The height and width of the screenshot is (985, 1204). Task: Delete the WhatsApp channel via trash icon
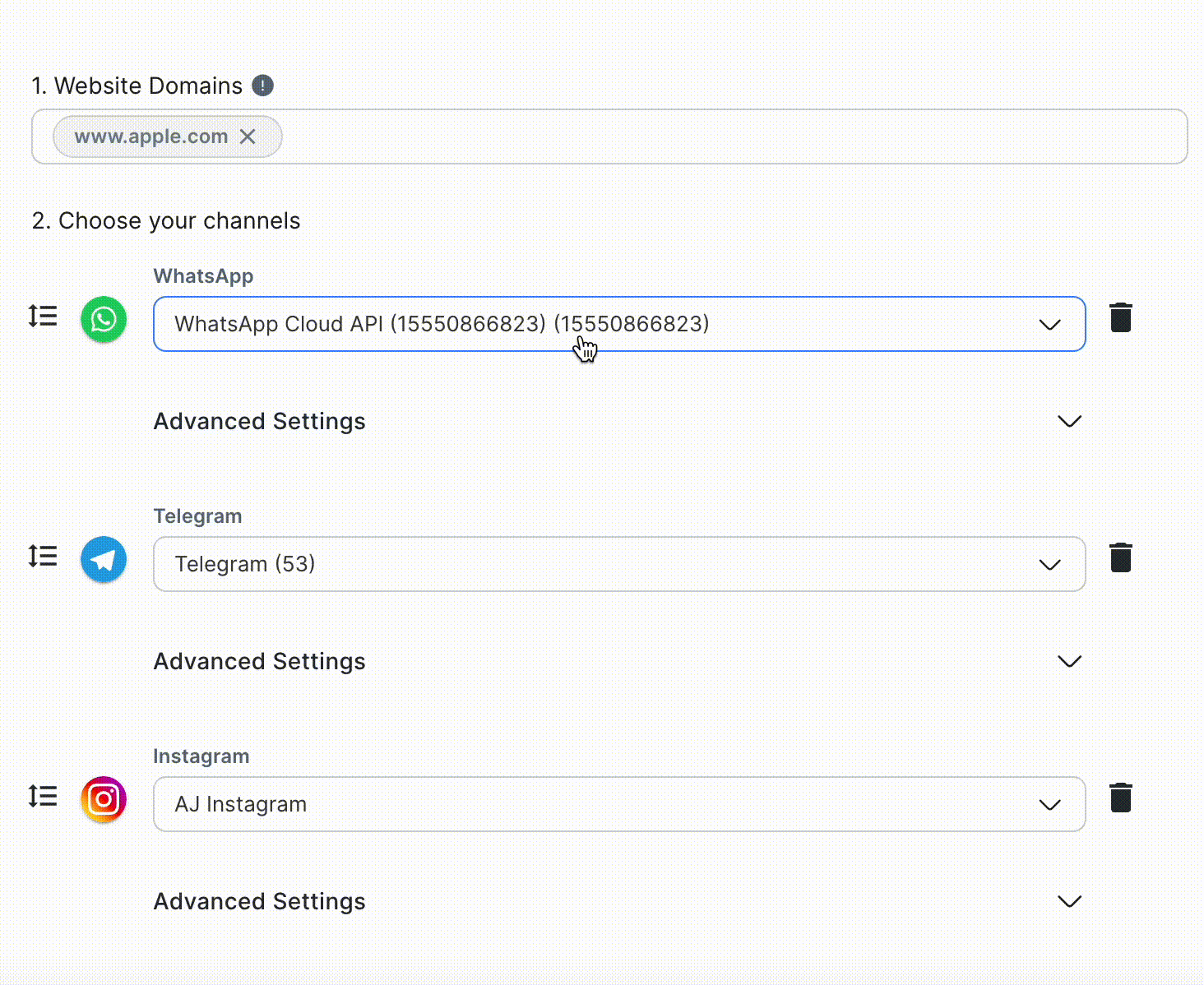(1121, 317)
